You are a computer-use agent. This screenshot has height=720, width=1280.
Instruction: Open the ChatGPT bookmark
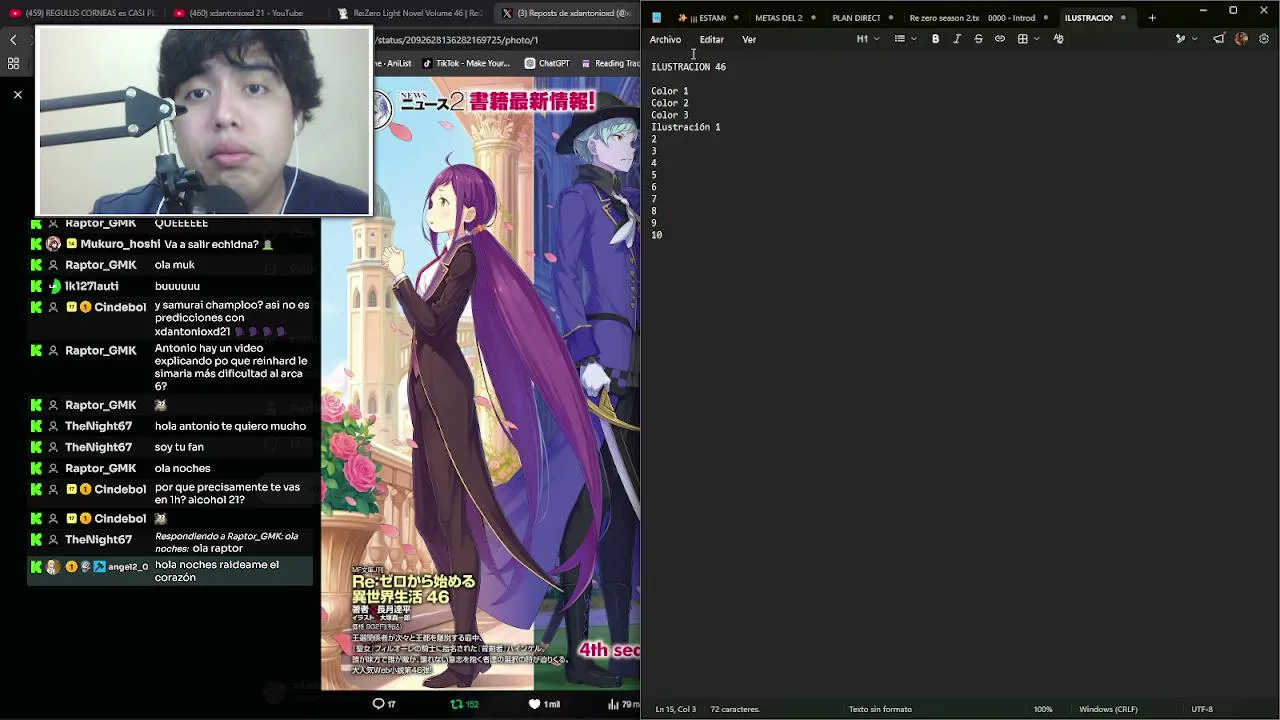(x=548, y=63)
